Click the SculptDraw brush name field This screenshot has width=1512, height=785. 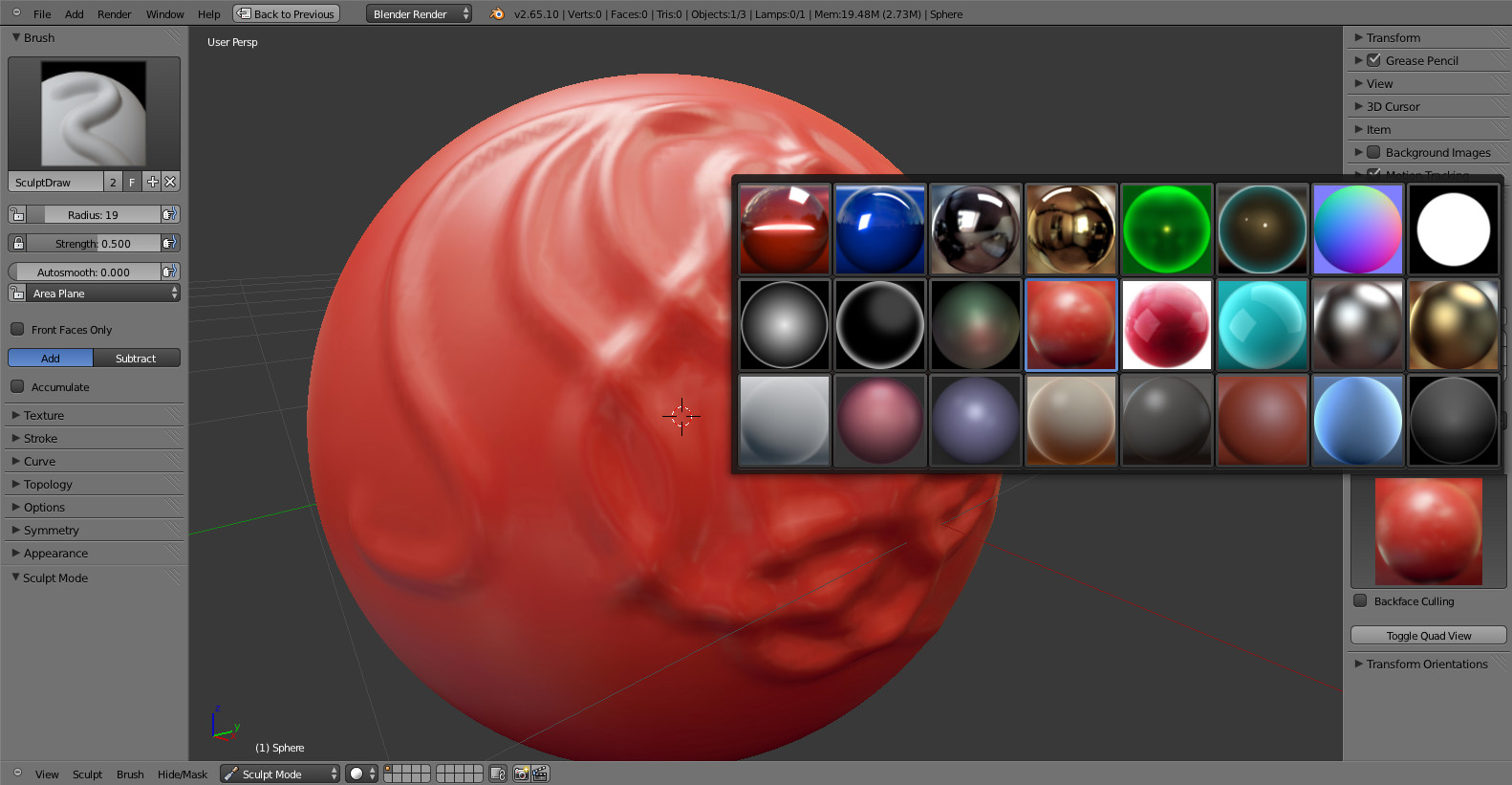click(55, 182)
